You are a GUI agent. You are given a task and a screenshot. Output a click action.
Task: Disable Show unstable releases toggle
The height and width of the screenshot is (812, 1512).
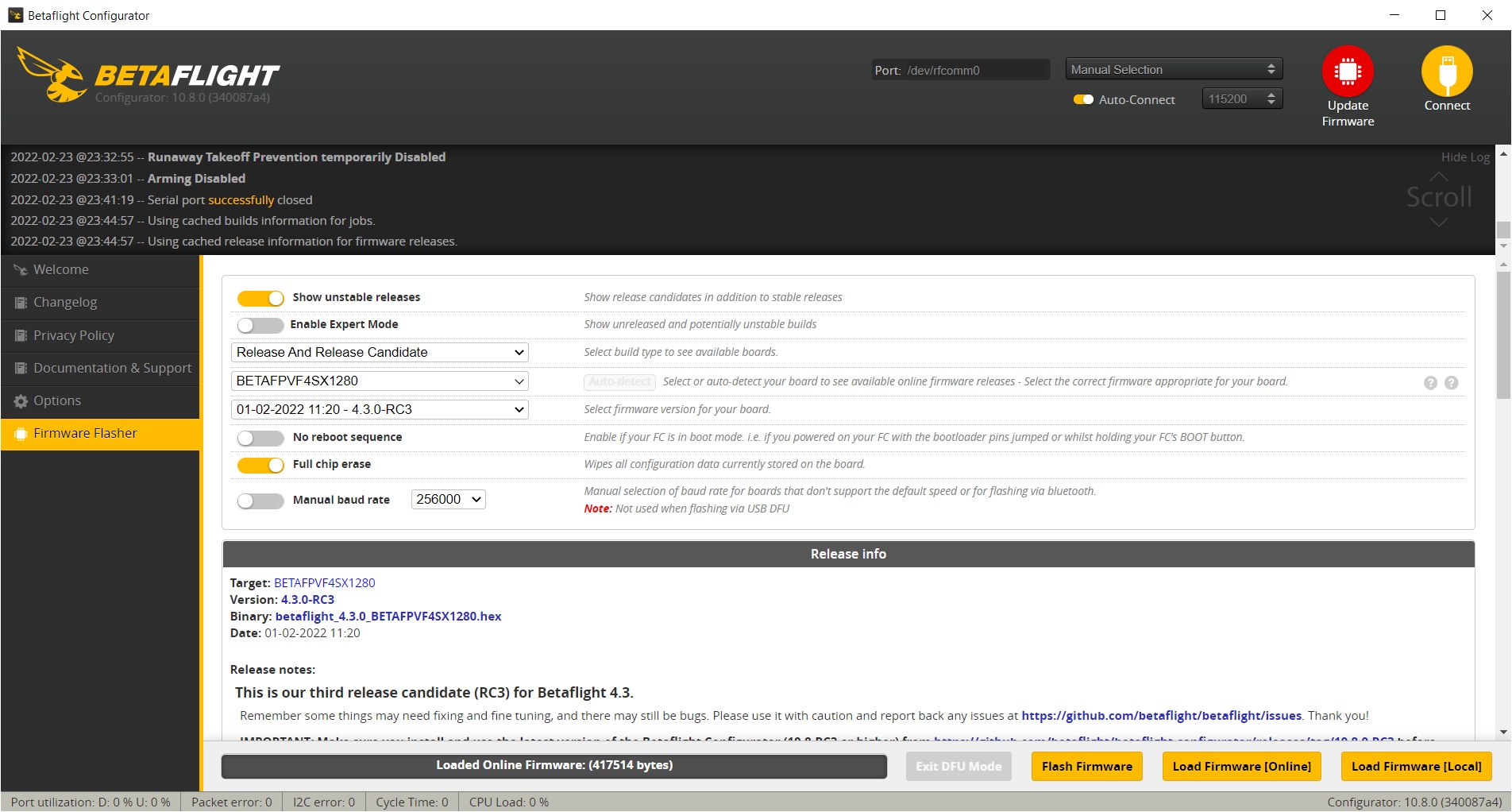(260, 298)
